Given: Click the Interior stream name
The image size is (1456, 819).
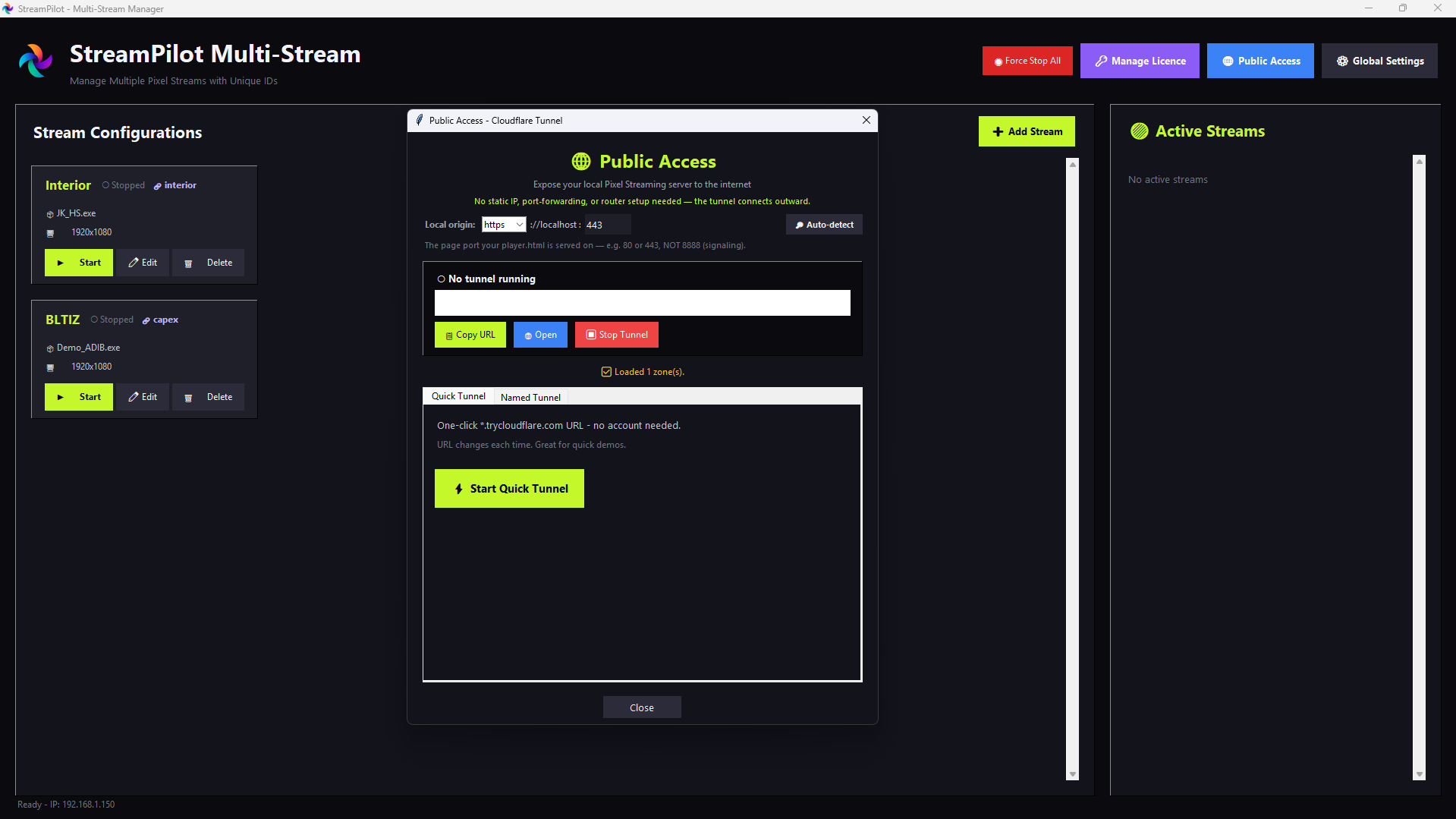Looking at the screenshot, I should click(x=68, y=185).
